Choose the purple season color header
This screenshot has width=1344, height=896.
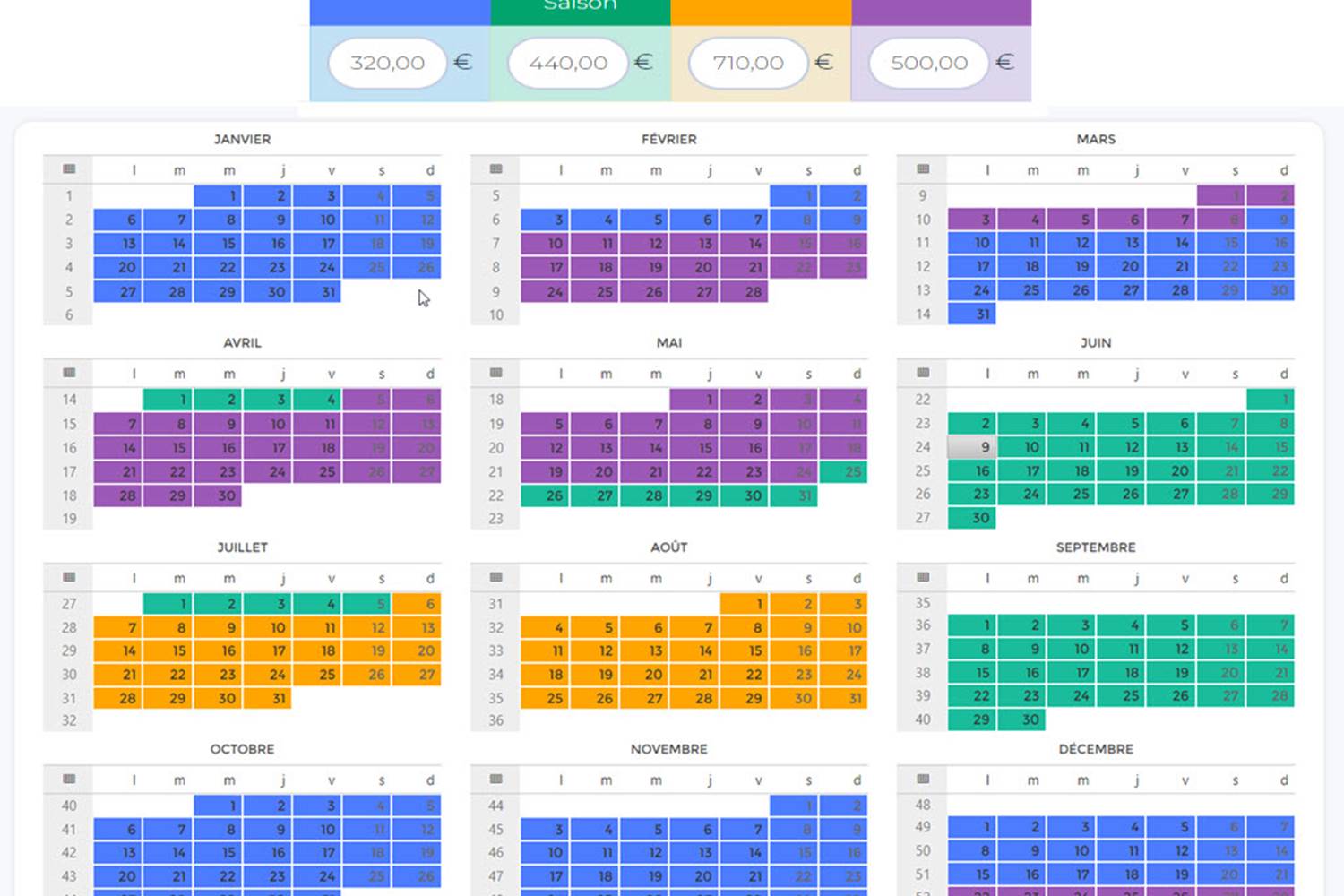click(941, 11)
